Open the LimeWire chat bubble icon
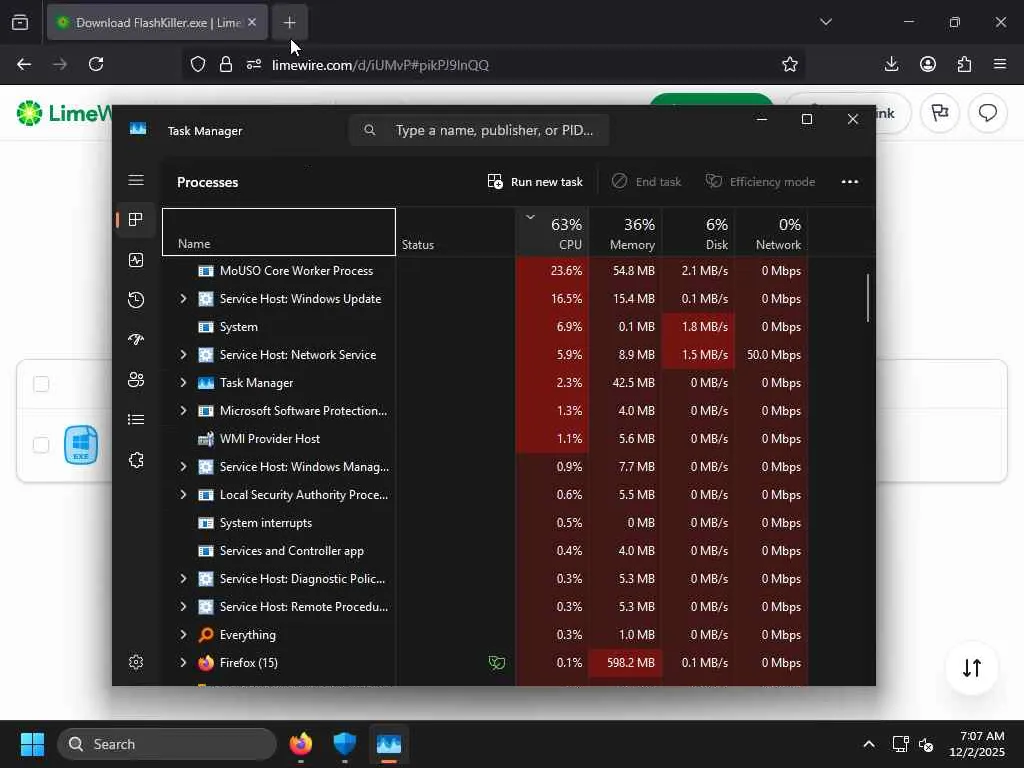Screen dimensions: 1024x768 tap(987, 113)
